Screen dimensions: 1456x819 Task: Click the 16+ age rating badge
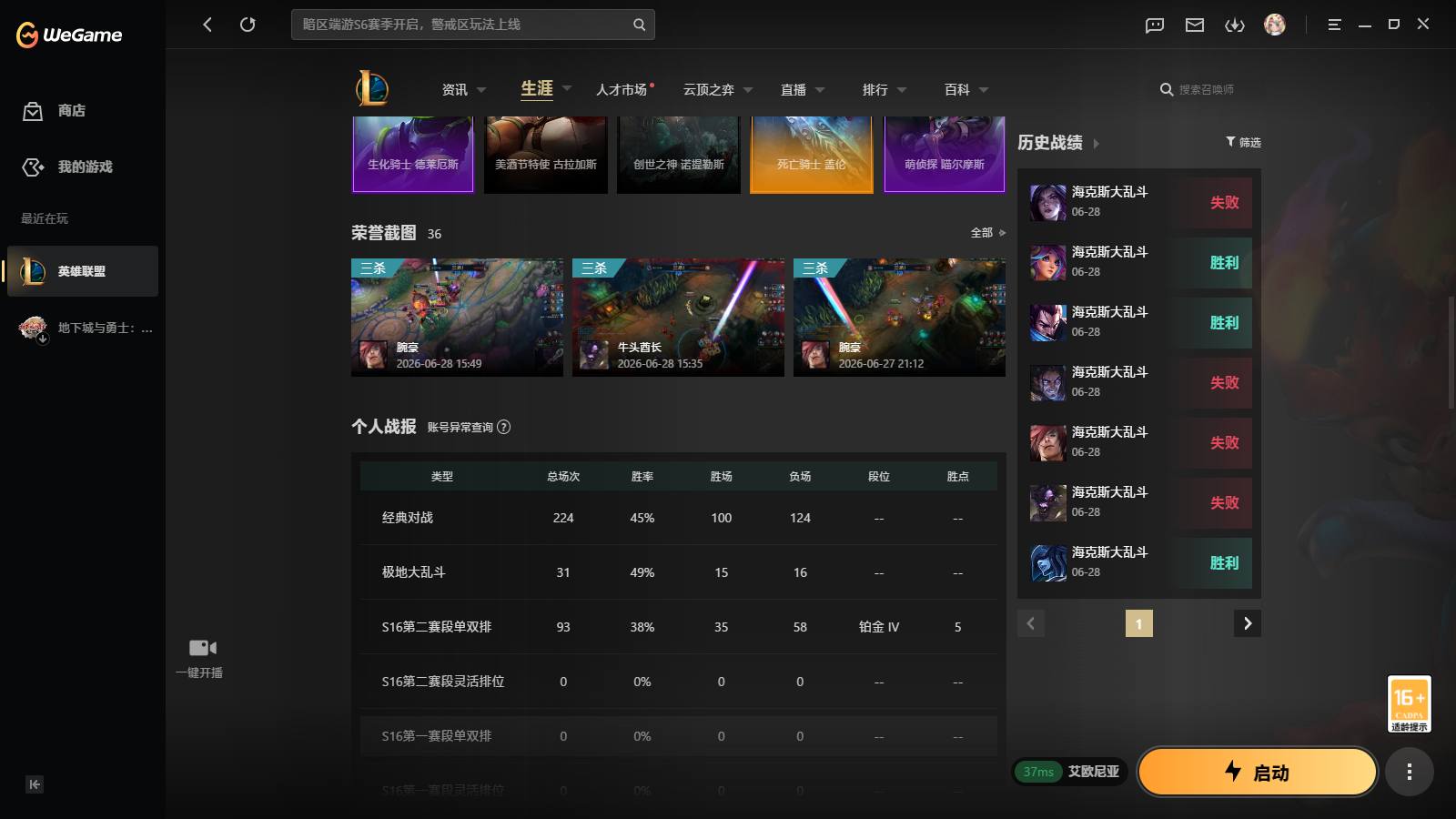1409,703
